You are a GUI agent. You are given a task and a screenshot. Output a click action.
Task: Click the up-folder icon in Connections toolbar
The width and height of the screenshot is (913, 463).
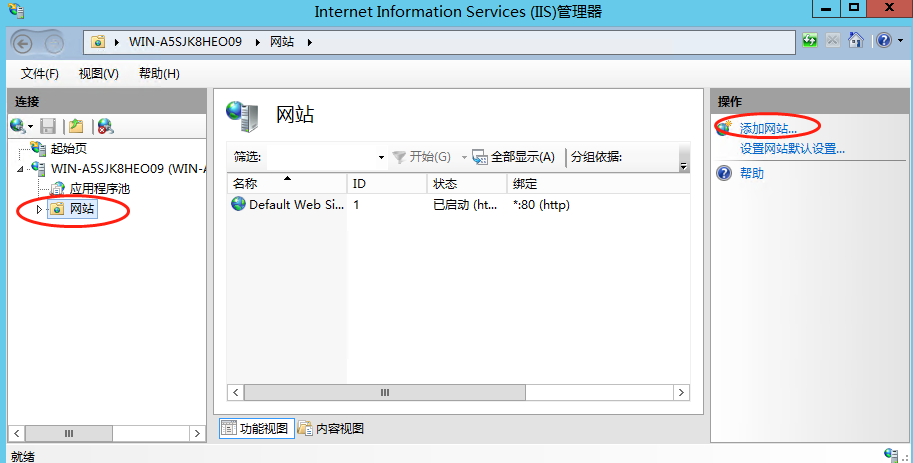76,126
